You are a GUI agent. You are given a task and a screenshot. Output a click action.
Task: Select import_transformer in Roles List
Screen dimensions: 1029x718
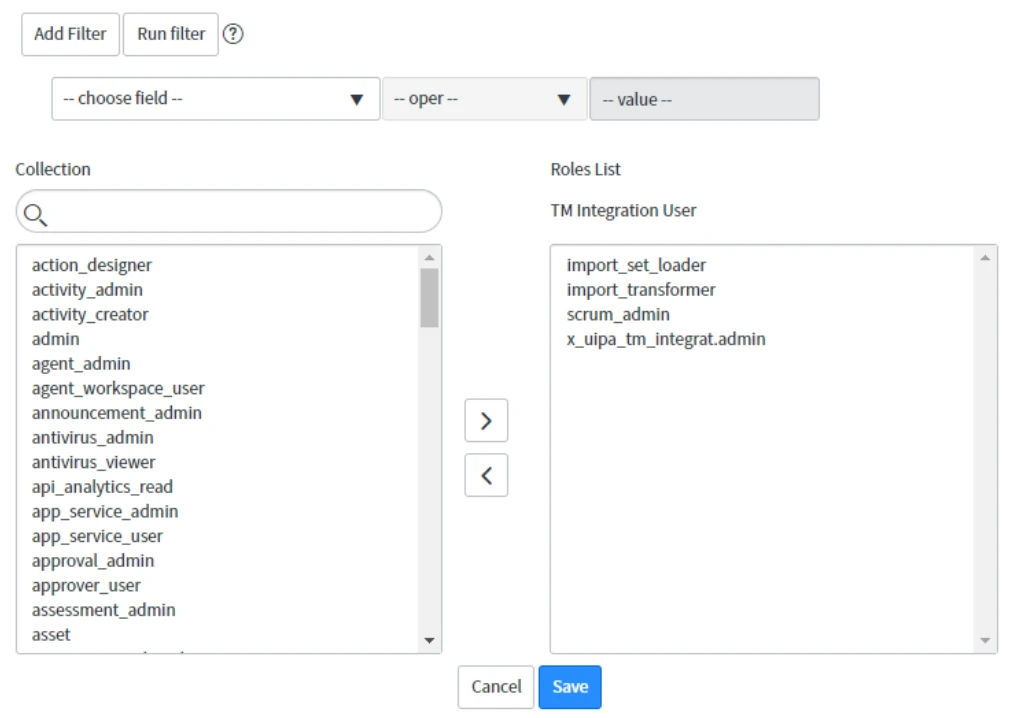point(641,290)
